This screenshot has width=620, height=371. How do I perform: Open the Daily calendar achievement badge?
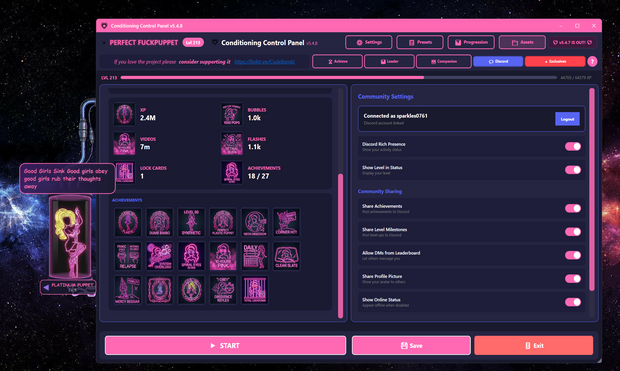tap(255, 256)
